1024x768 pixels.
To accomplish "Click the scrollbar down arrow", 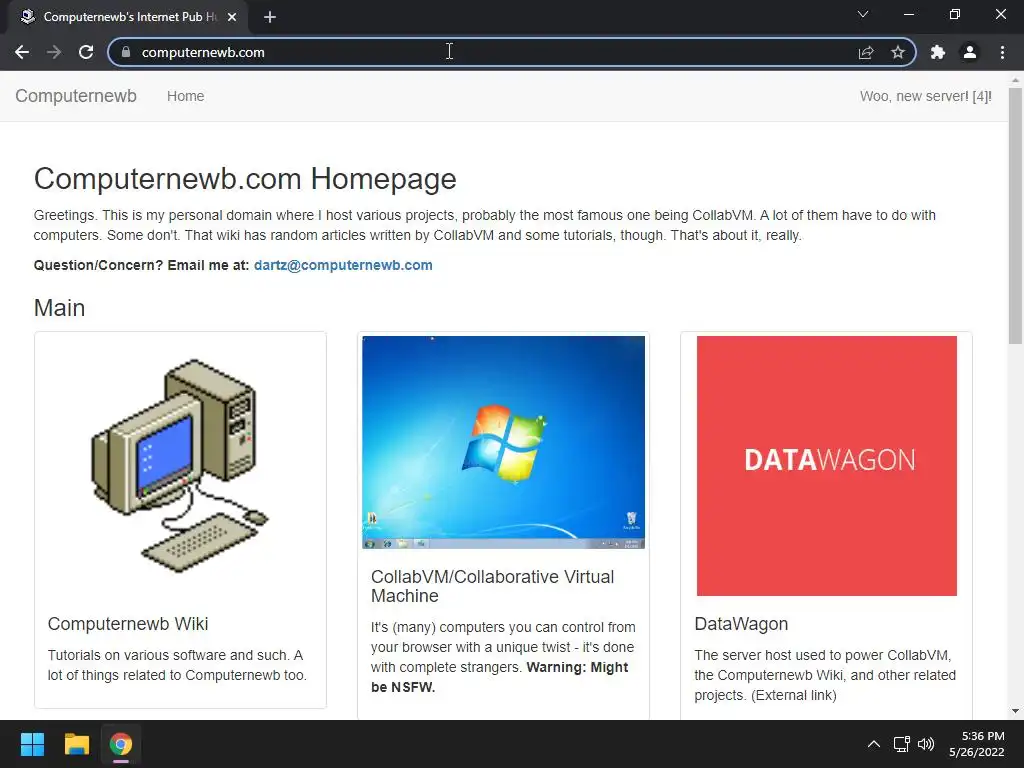I will (1016, 711).
